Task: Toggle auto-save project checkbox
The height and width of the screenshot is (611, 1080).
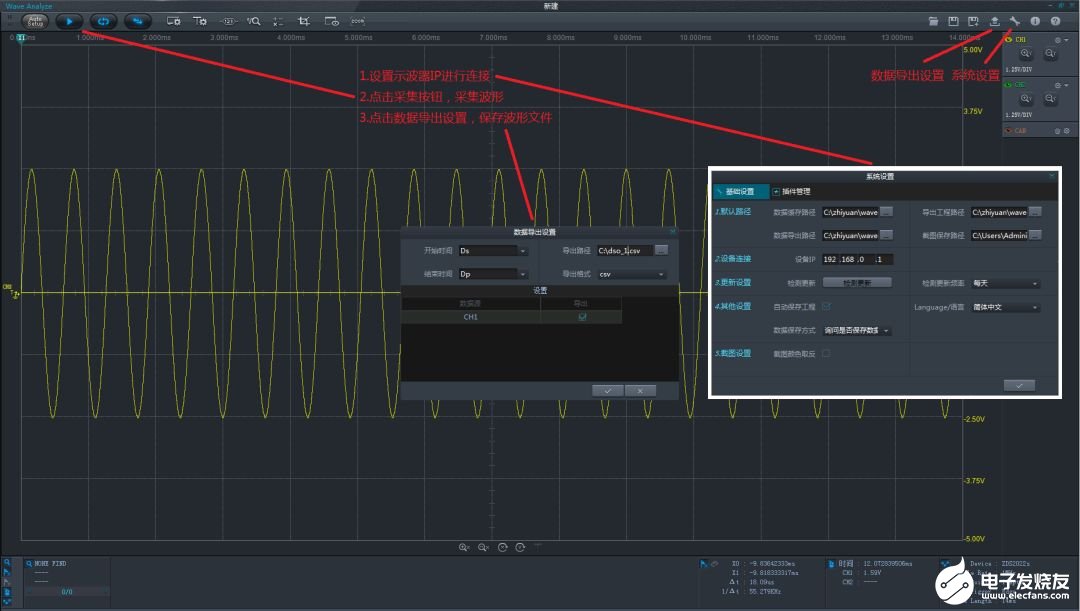Action: pyautogui.click(x=827, y=307)
